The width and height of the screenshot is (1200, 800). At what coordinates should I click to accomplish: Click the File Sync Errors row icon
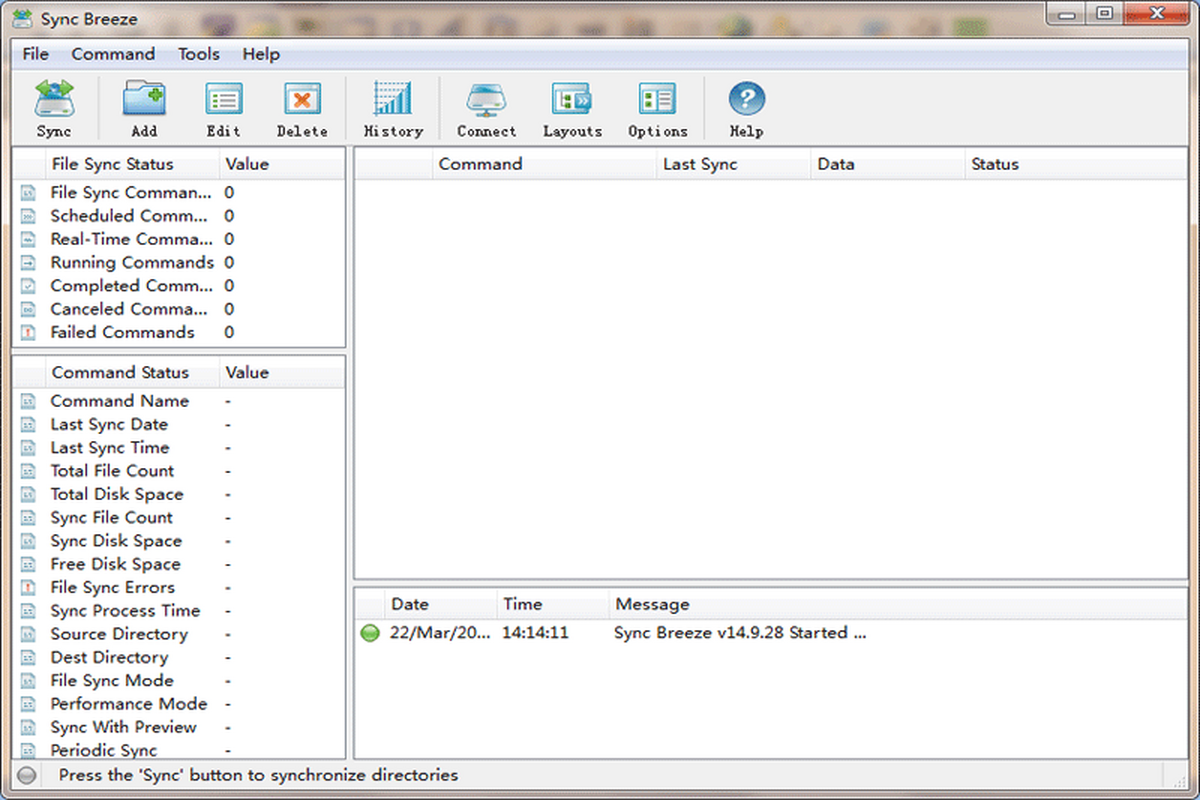coord(29,588)
